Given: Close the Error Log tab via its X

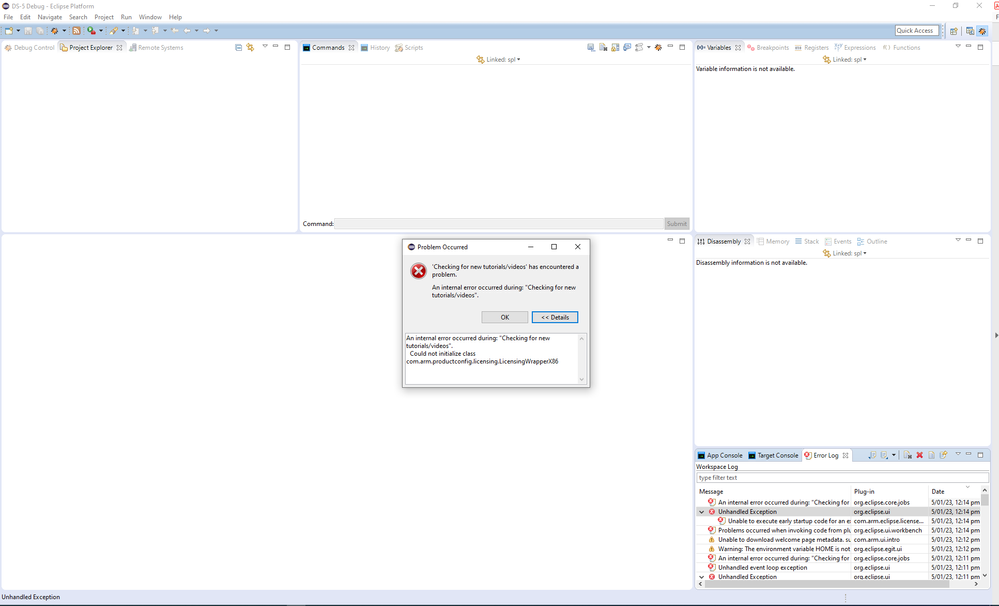Looking at the screenshot, I should click(x=845, y=456).
